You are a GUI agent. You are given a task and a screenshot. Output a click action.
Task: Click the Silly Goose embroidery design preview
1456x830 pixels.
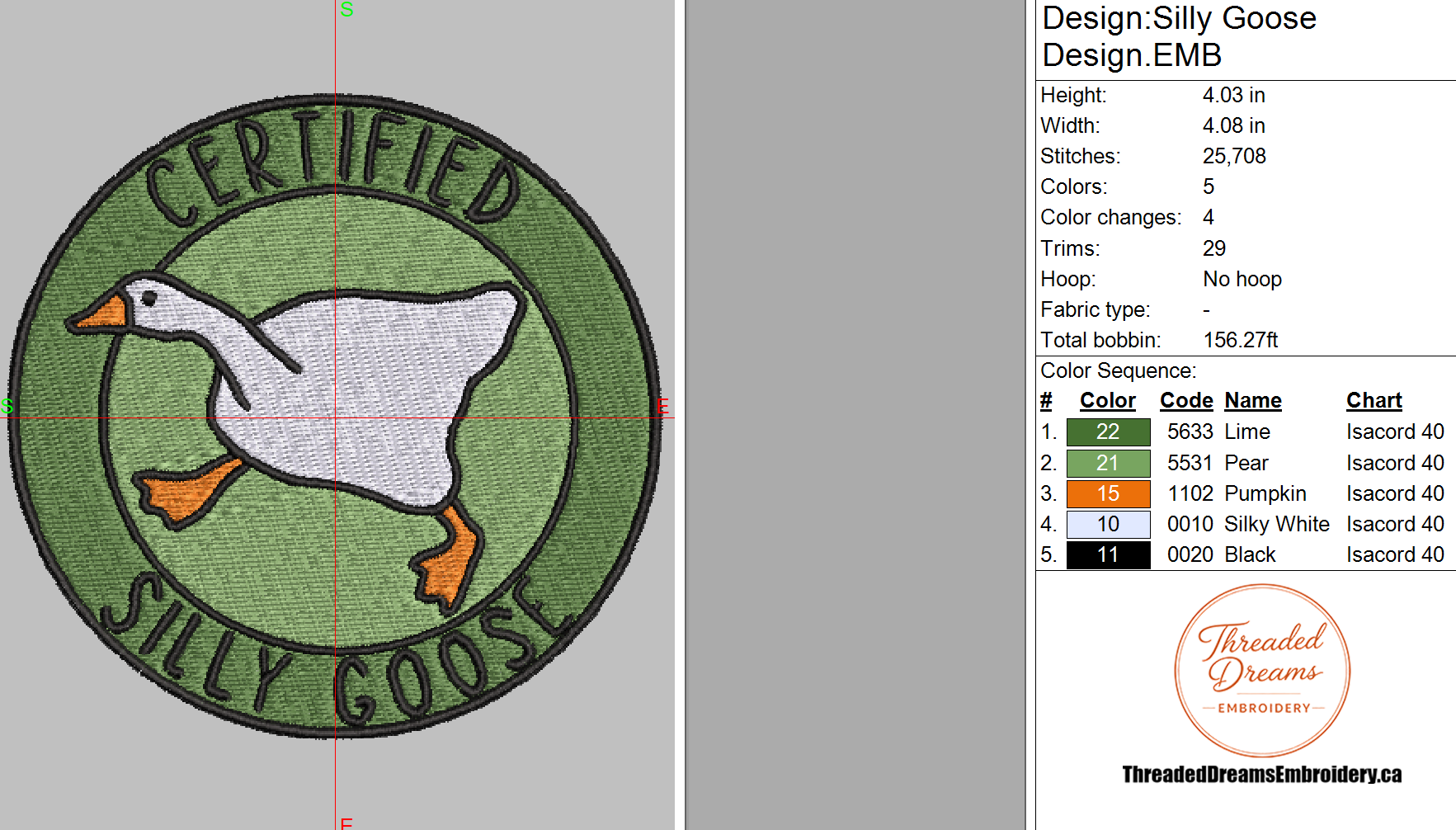[x=335, y=416]
